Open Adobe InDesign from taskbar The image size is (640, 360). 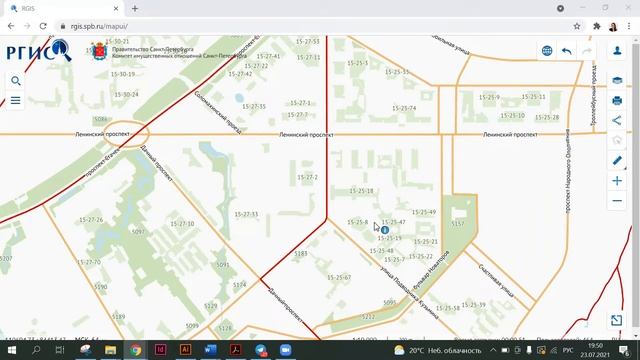coord(160,350)
